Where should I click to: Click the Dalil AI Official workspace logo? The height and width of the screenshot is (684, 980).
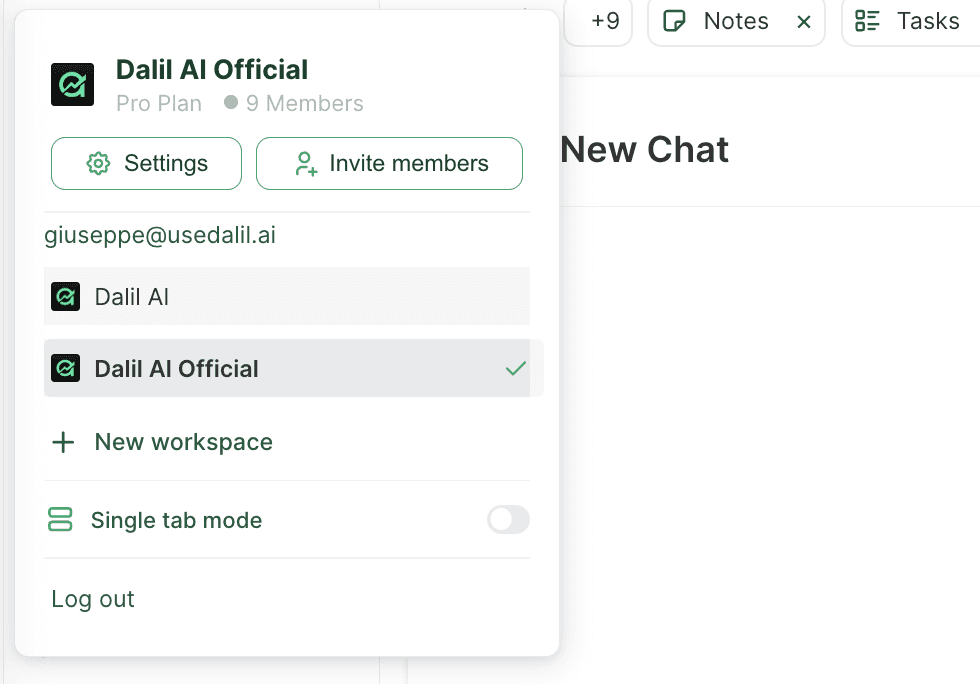coord(72,84)
